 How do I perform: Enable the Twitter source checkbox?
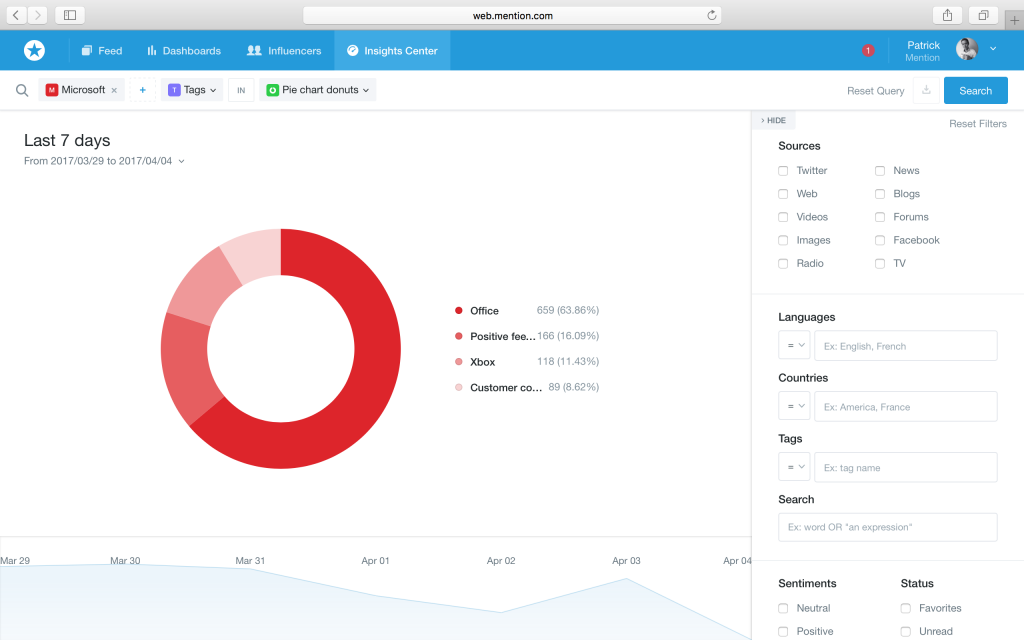[x=783, y=170]
